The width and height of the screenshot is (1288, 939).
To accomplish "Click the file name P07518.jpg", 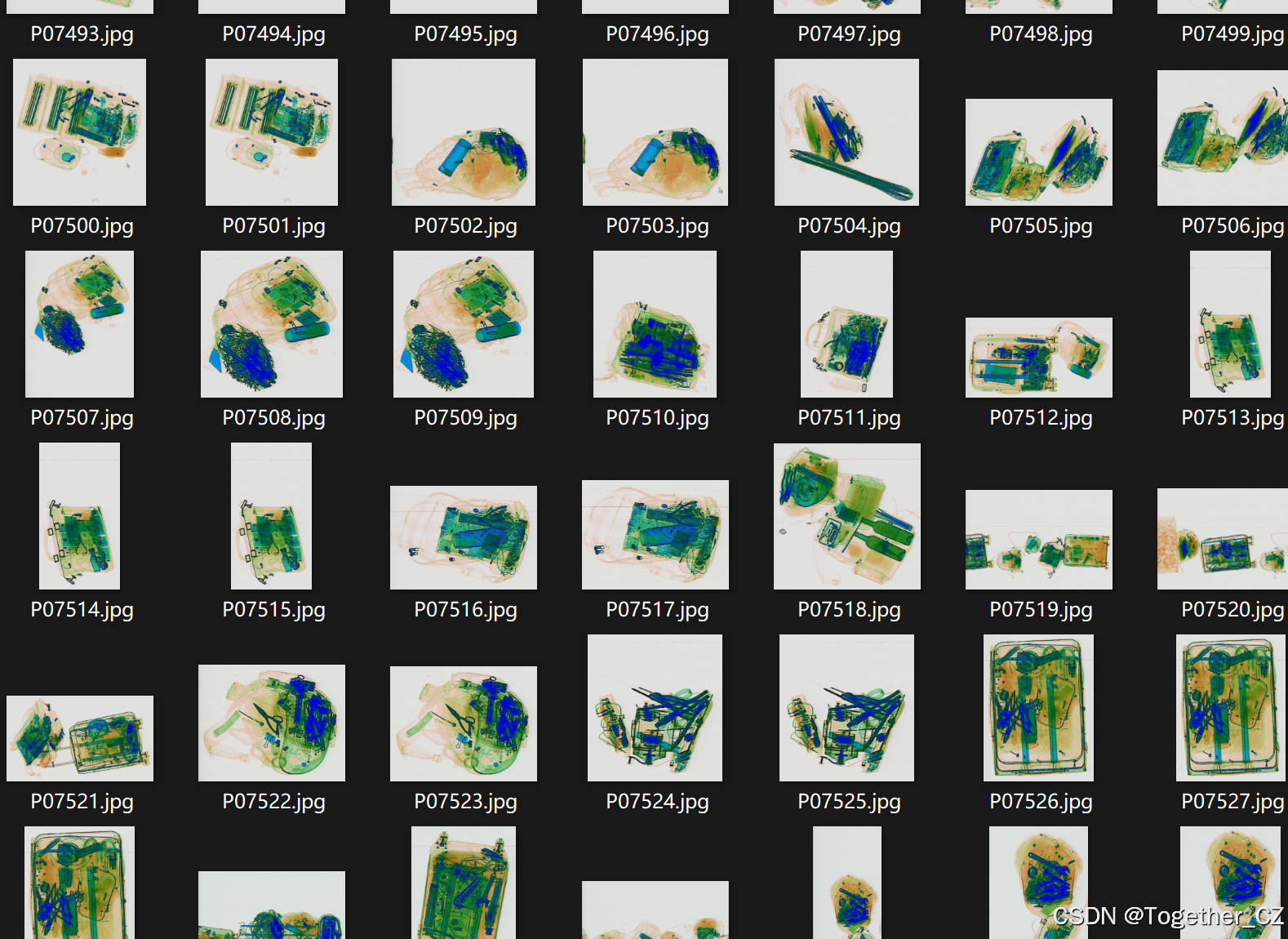I will tap(849, 610).
